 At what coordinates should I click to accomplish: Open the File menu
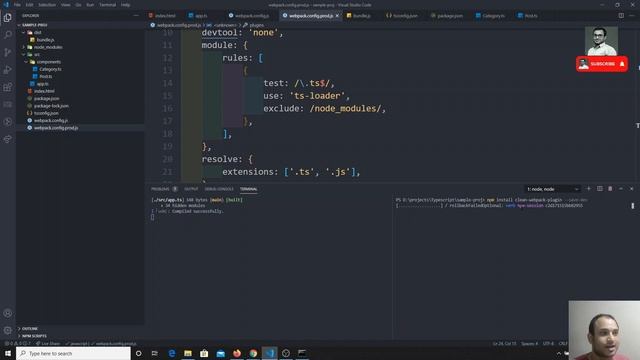(x=17, y=5)
